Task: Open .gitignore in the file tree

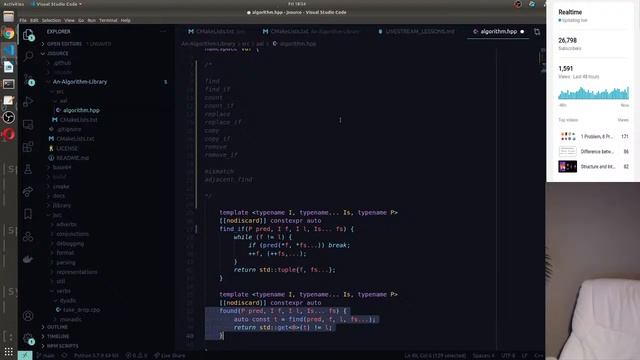Action: pos(69,129)
